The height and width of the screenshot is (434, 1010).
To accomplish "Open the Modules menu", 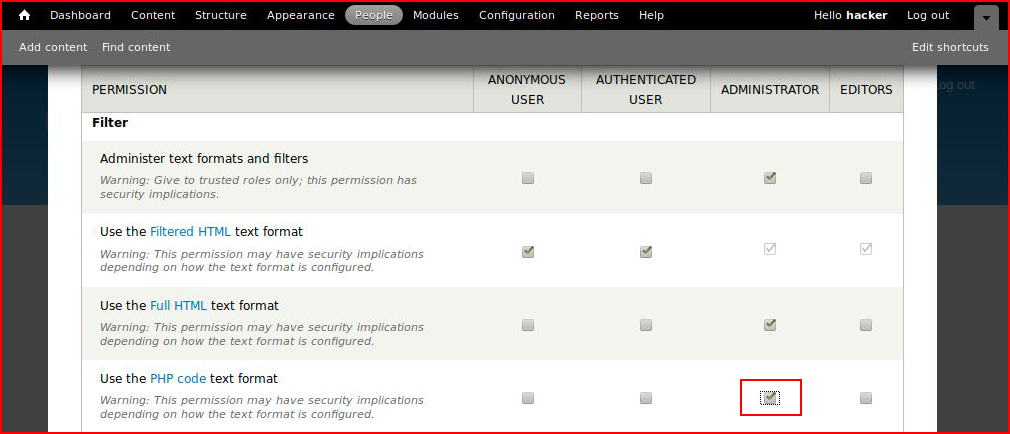I will click(436, 15).
